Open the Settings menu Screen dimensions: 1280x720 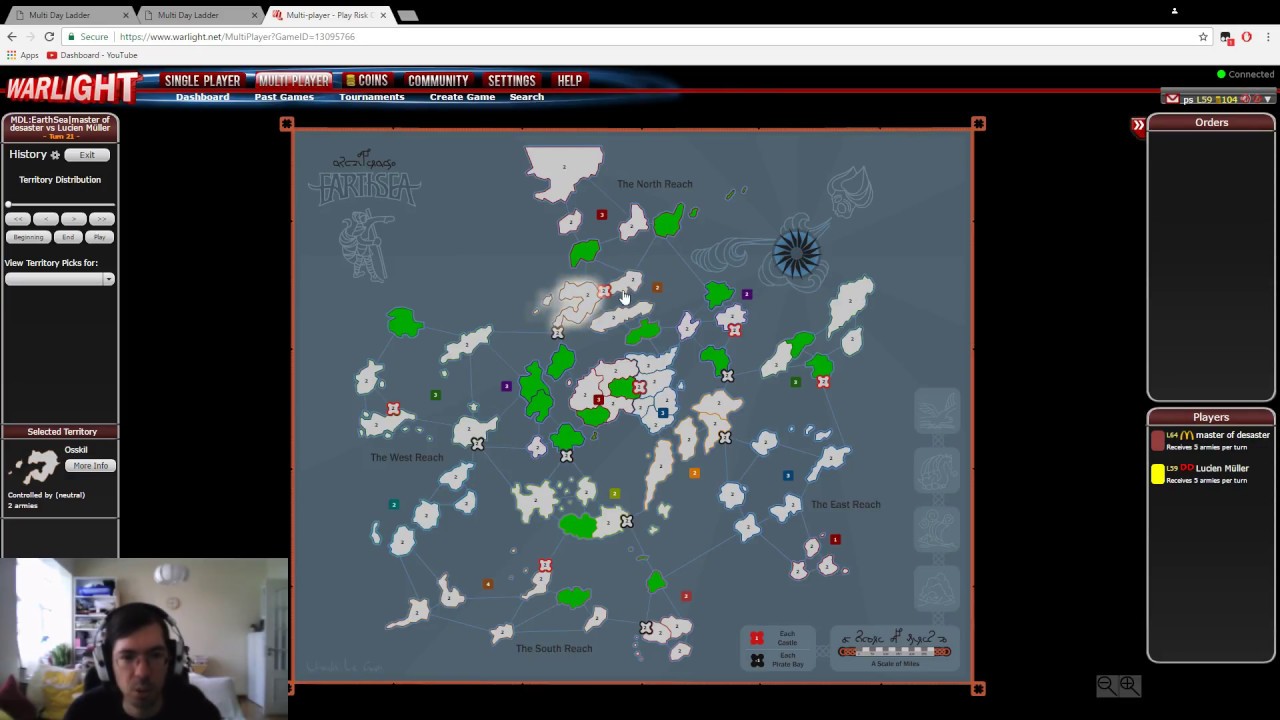click(x=511, y=80)
